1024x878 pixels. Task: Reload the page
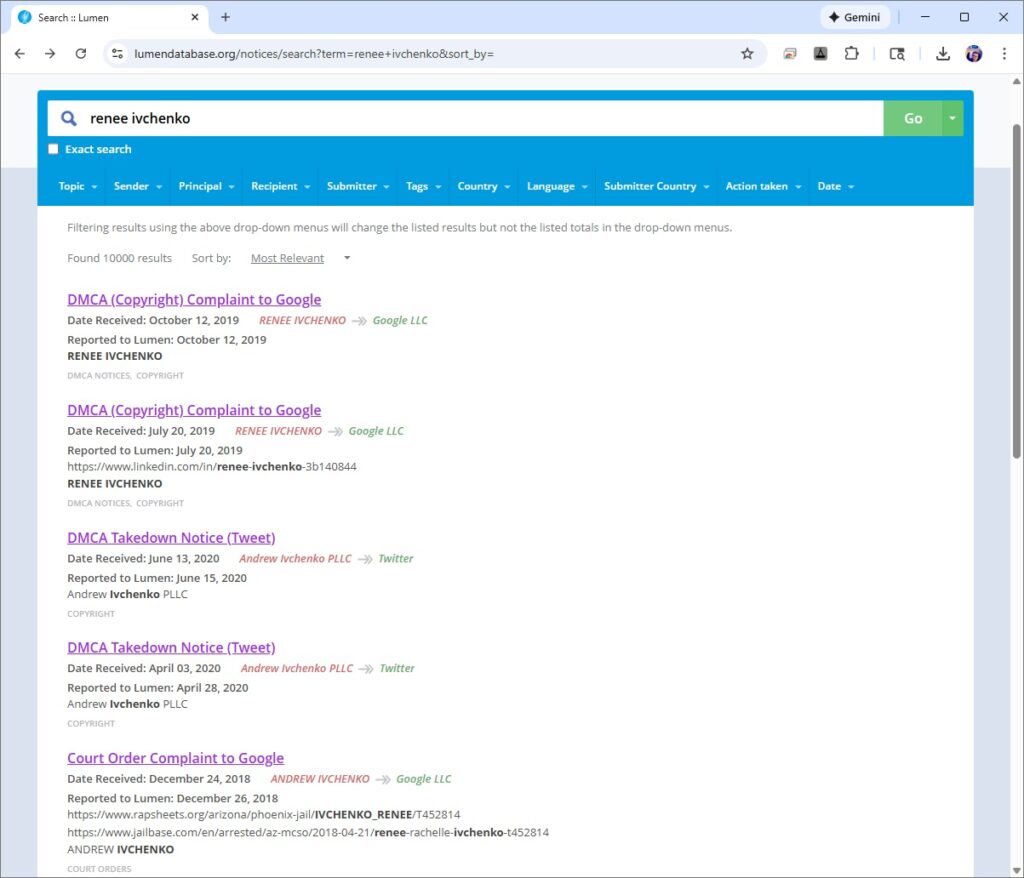click(x=81, y=54)
